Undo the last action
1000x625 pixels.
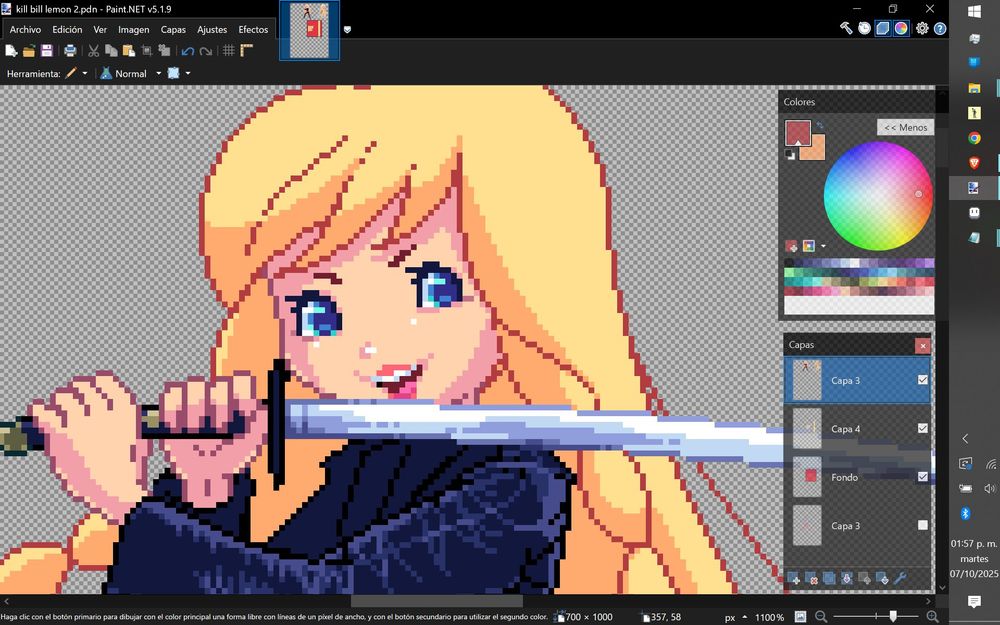click(x=188, y=51)
